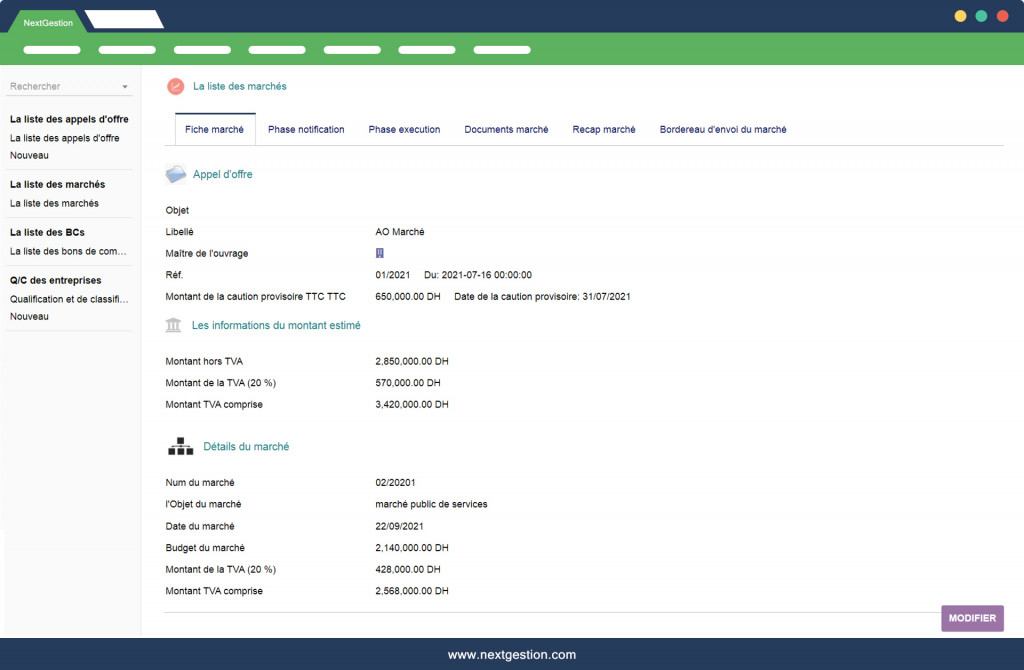The width and height of the screenshot is (1024, 670).
Task: Click Nouveau under La liste des appels d'offre
Action: click(x=29, y=155)
